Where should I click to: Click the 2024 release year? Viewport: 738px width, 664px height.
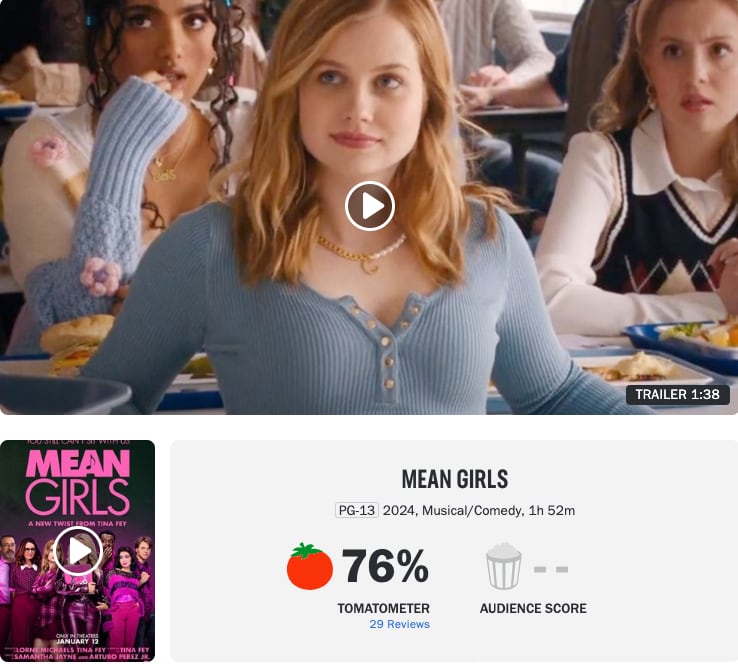point(400,511)
